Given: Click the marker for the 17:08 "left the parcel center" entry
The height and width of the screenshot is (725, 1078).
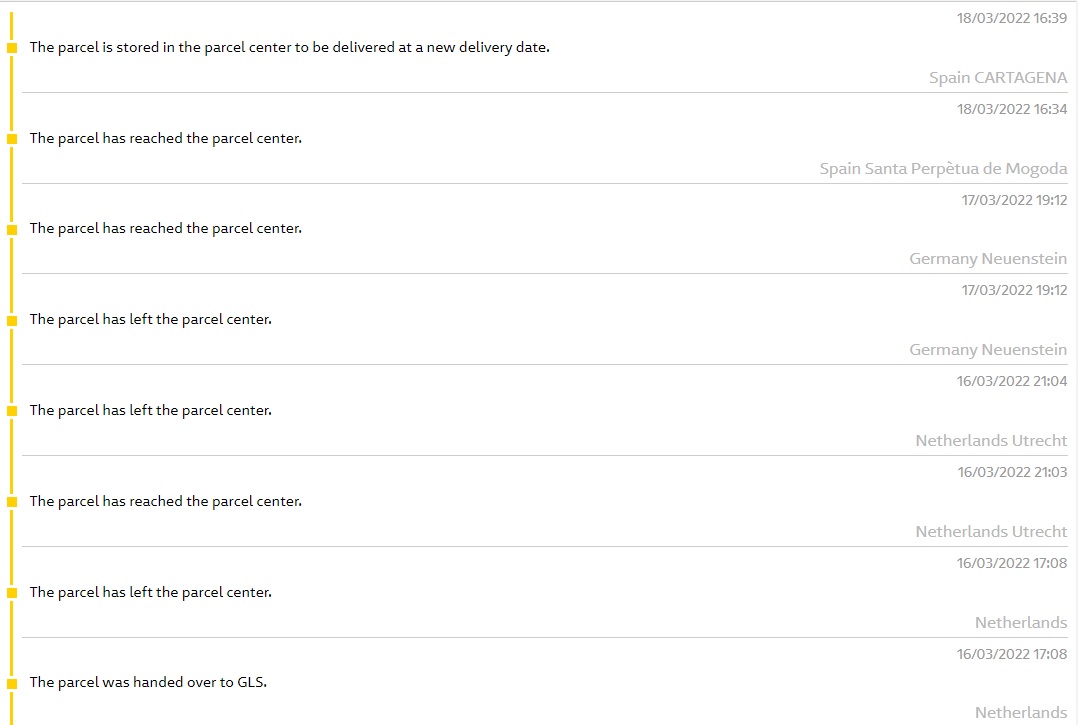Looking at the screenshot, I should click(12, 593).
